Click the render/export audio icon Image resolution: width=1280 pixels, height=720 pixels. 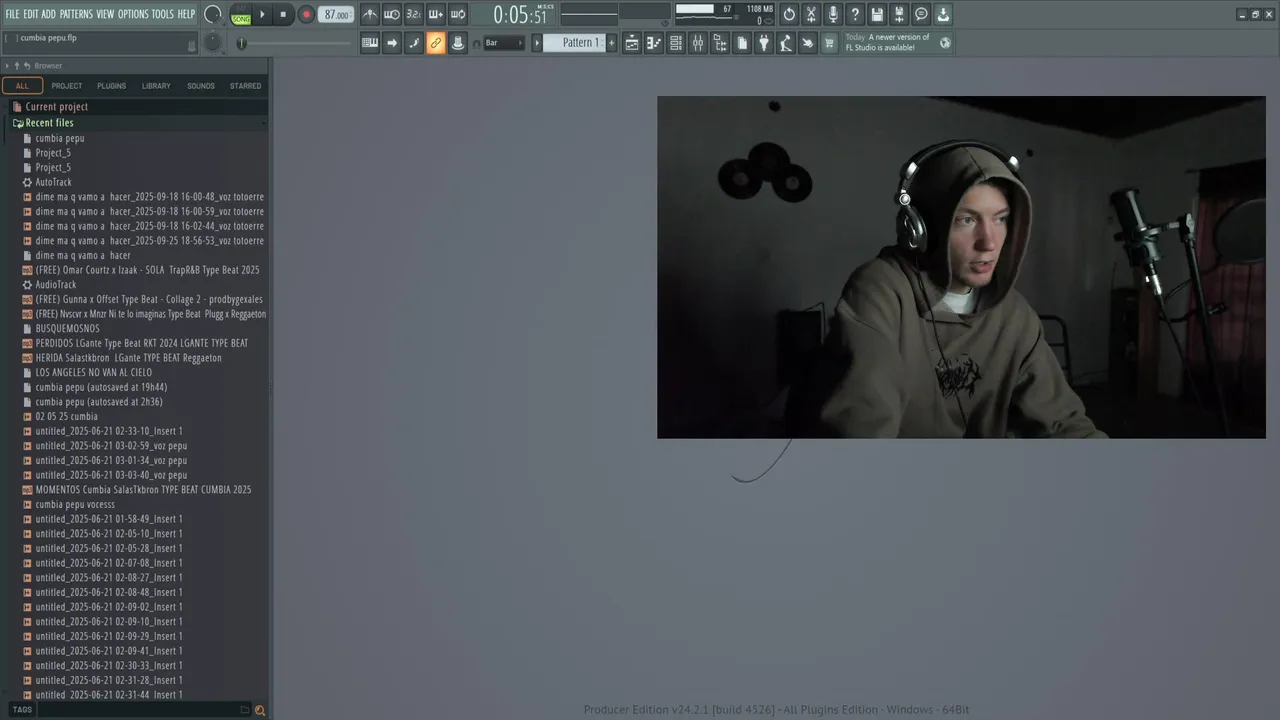tap(899, 15)
